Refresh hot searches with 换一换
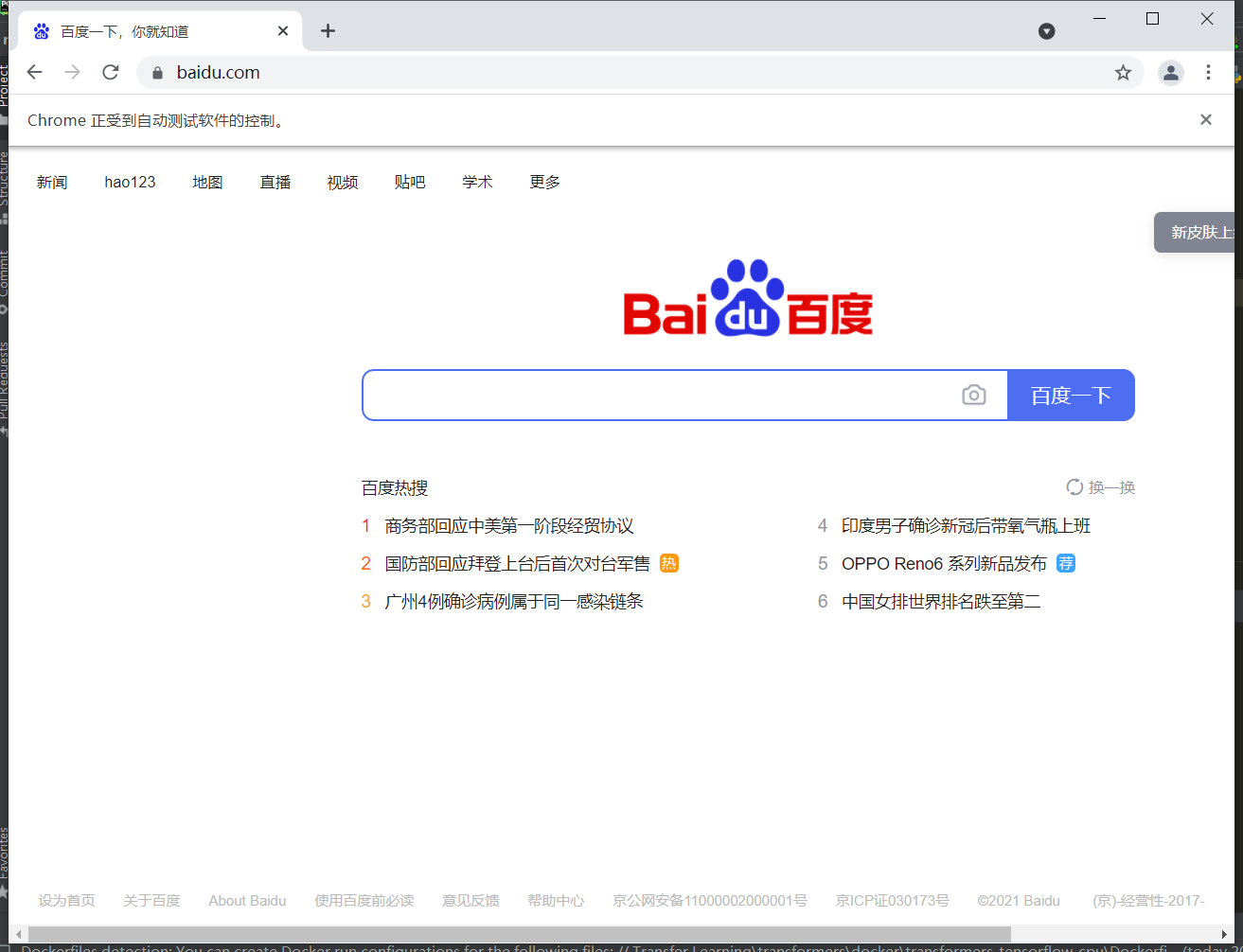This screenshot has height=952, width=1243. click(x=1099, y=486)
